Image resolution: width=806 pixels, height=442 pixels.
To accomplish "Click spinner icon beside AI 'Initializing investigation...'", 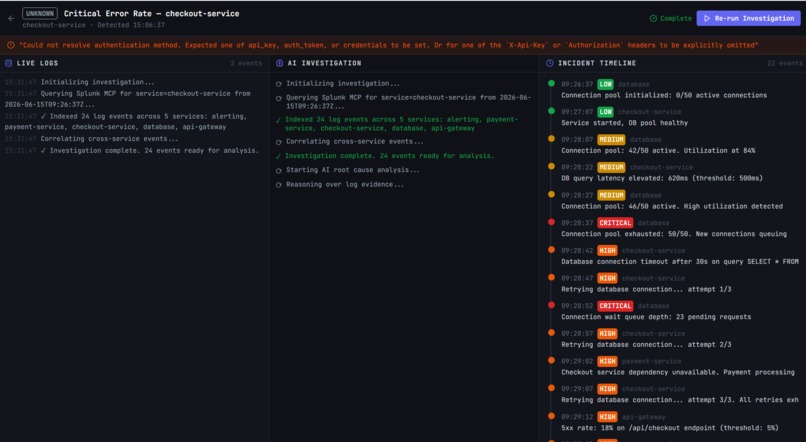I will pos(279,84).
